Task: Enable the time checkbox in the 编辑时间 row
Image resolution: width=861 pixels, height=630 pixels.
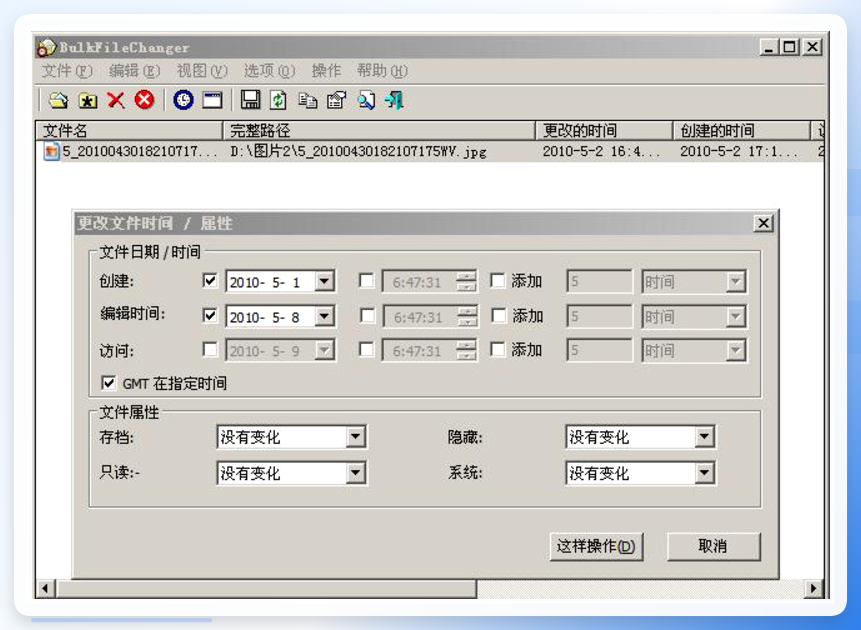Action: [x=367, y=315]
